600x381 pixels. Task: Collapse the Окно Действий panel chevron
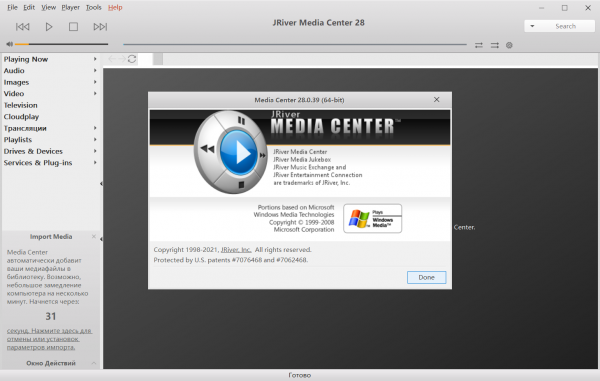click(94, 363)
